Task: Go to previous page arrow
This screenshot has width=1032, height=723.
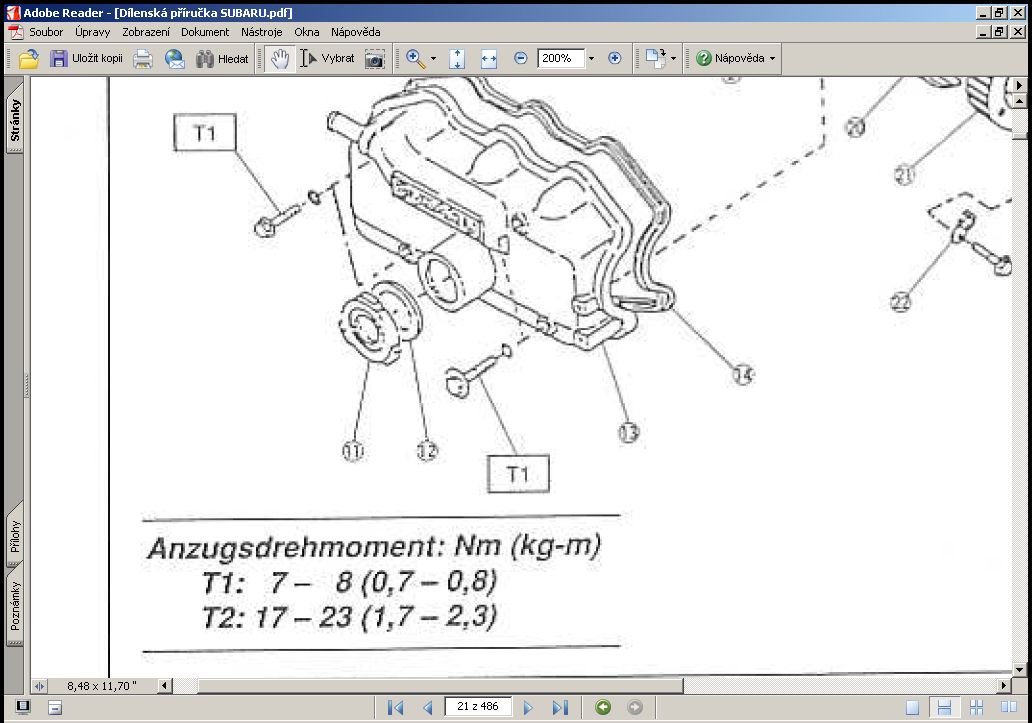Action: click(x=428, y=707)
